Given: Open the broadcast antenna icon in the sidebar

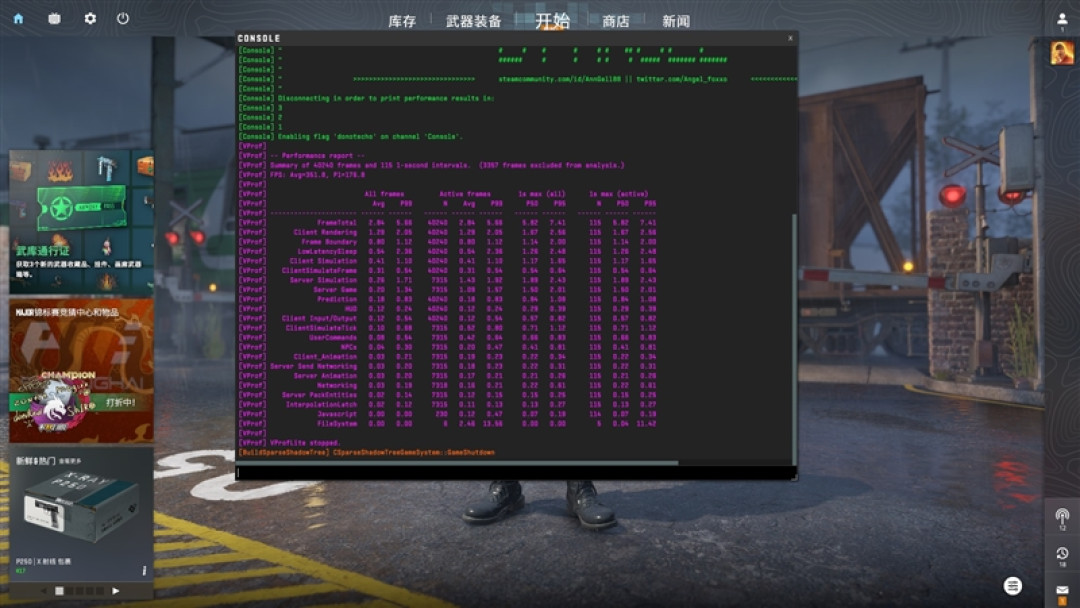Looking at the screenshot, I should coord(1062,518).
